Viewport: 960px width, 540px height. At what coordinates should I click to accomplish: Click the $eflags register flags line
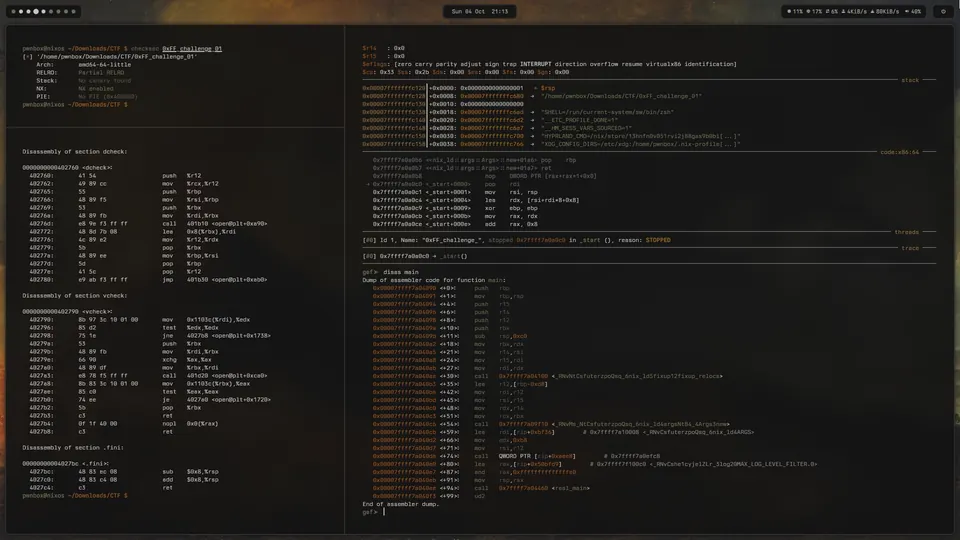[x=549, y=64]
